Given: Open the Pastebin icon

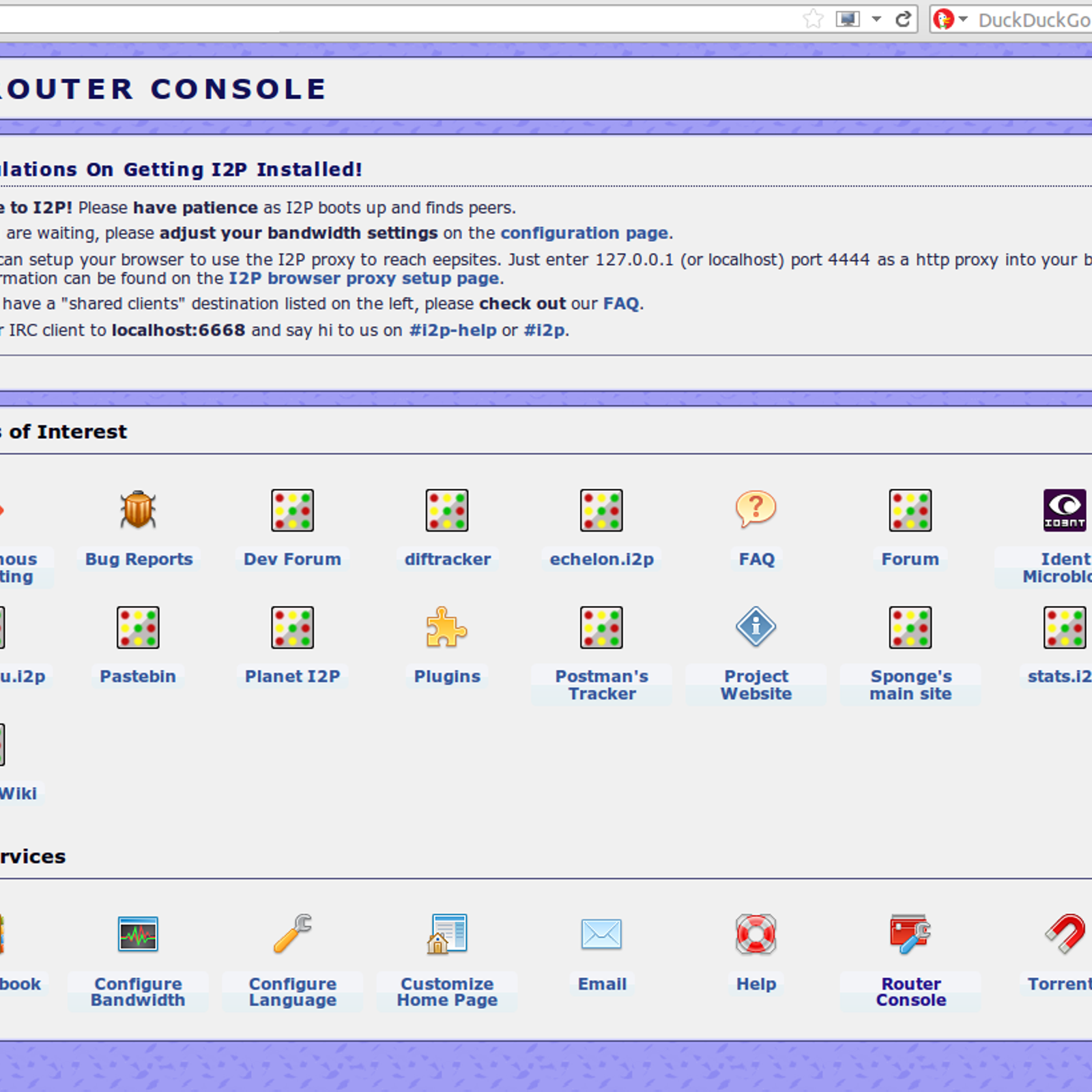Looking at the screenshot, I should 138,627.
